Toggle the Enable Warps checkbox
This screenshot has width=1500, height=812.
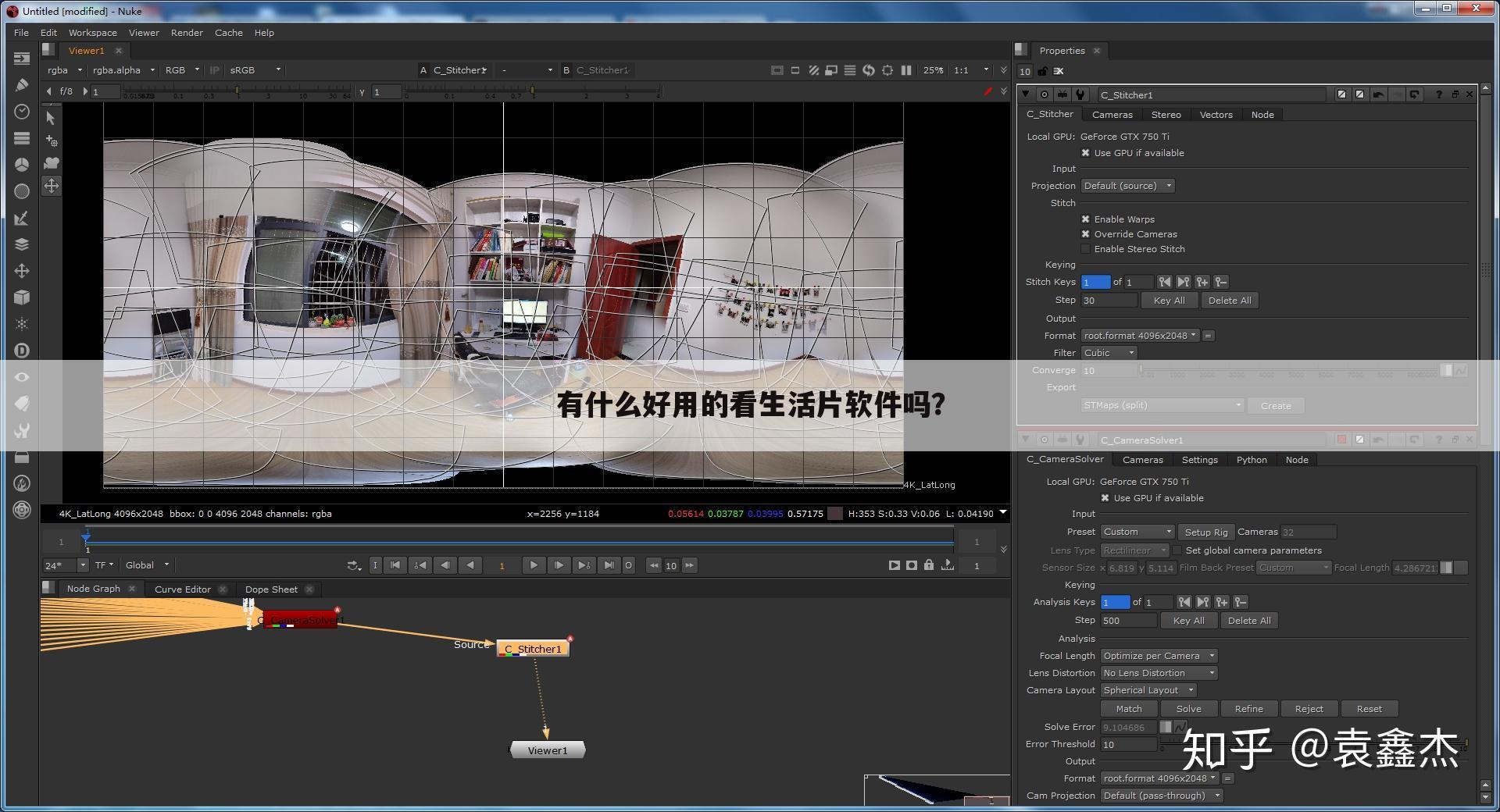[x=1085, y=219]
